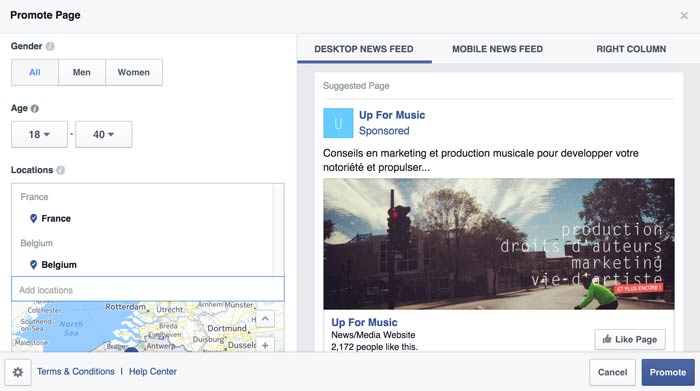Image resolution: width=700 pixels, height=391 pixels.
Task: Click the France location pin icon
Action: [33, 218]
